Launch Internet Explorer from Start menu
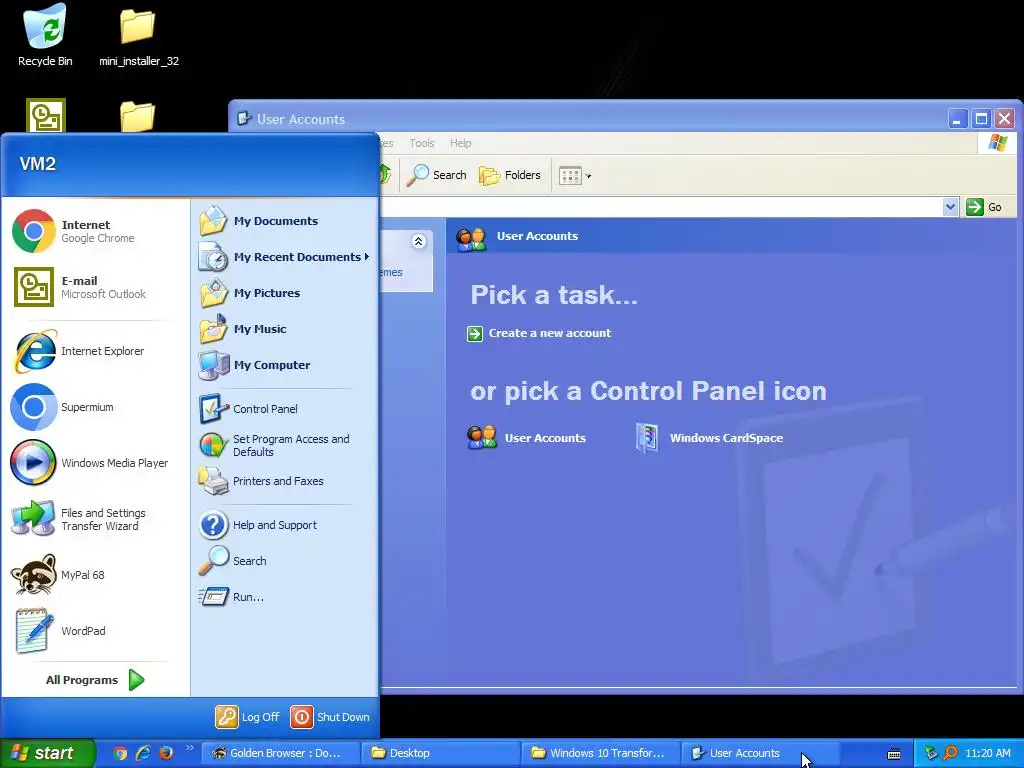This screenshot has width=1024, height=768. coord(95,351)
